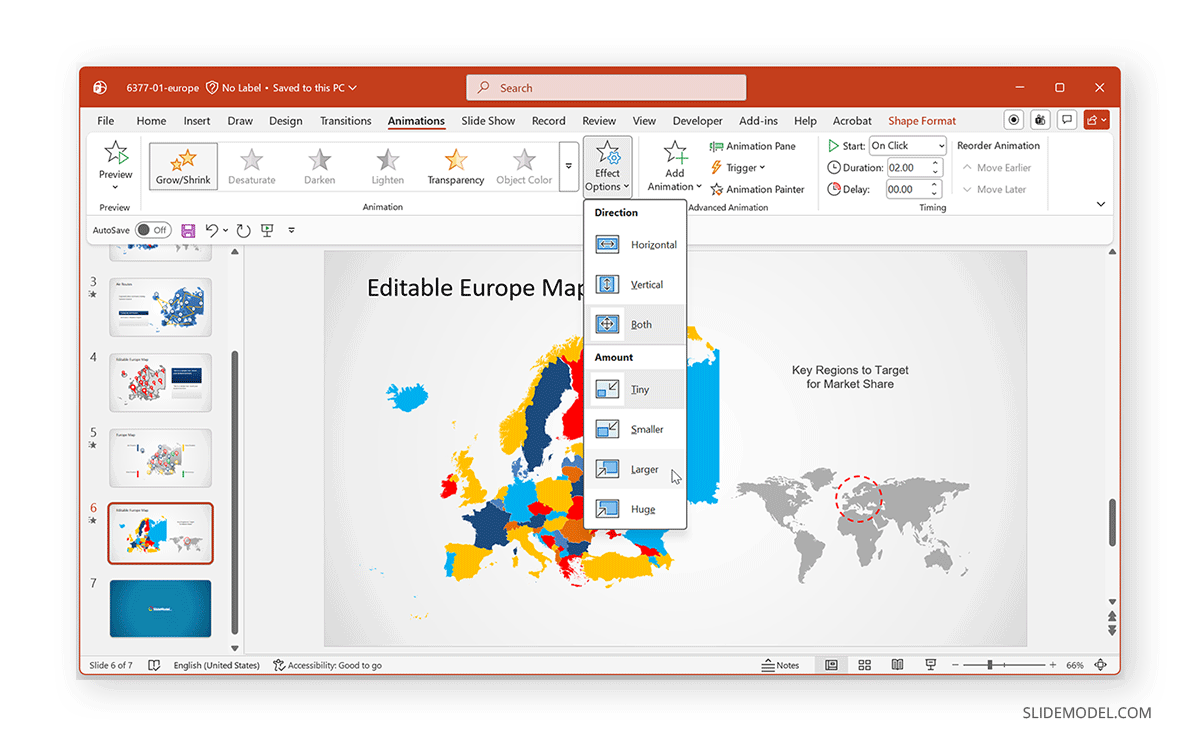The width and height of the screenshot is (1200, 743).
Task: Open the Animation Pane
Action: click(x=753, y=146)
